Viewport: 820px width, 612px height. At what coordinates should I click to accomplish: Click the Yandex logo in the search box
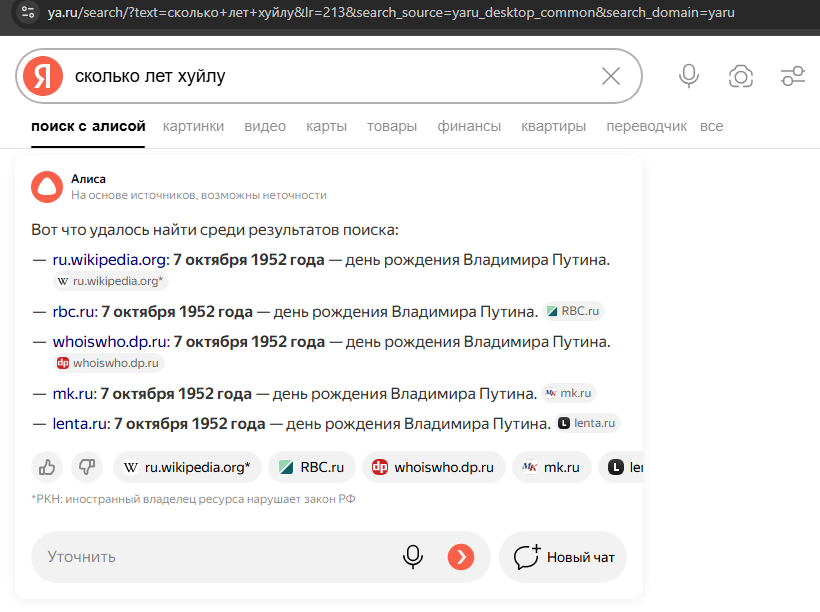[43, 76]
